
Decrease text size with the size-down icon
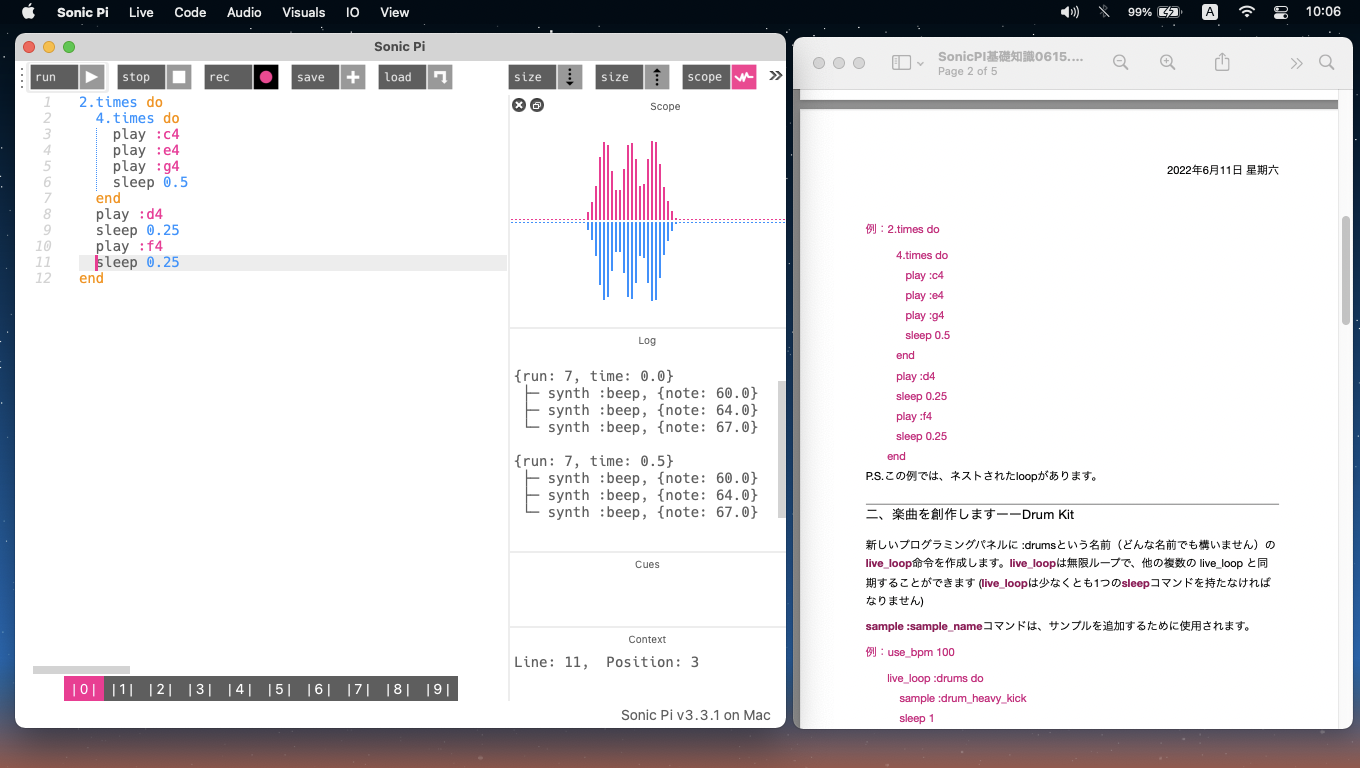coord(570,77)
